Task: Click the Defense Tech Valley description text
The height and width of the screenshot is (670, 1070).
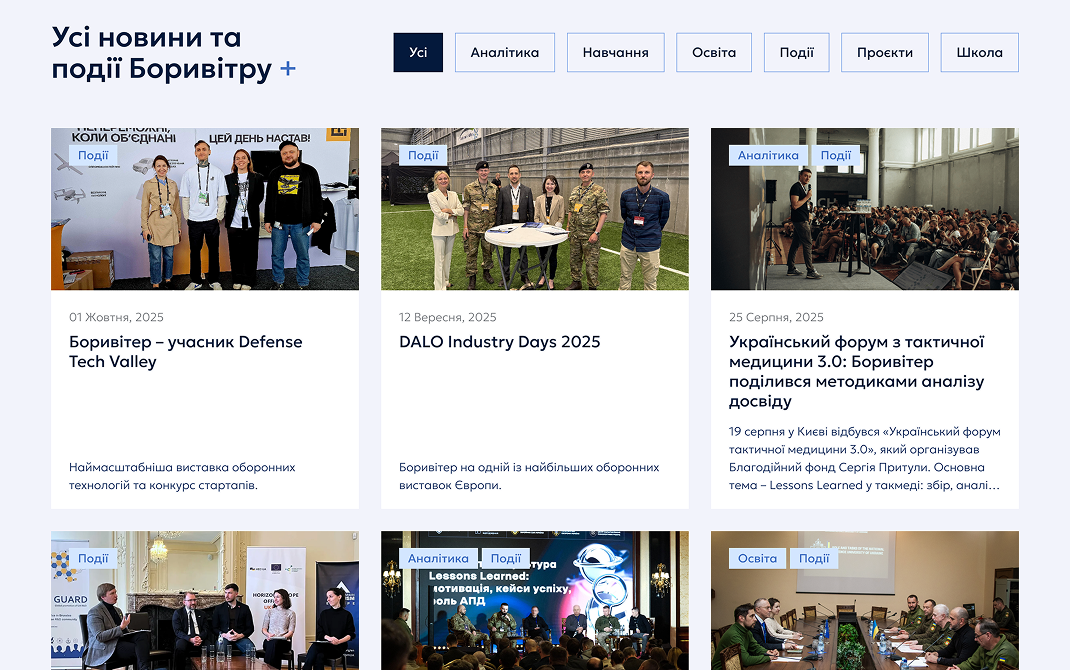Action: (x=182, y=476)
